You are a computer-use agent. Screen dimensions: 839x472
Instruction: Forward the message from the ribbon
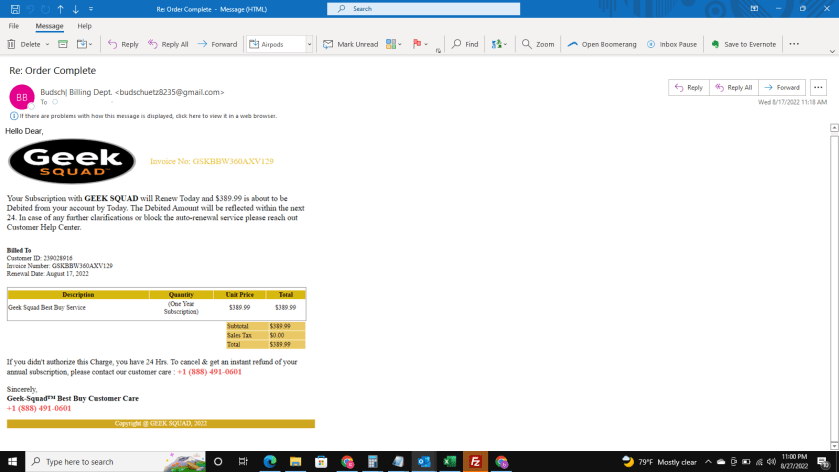point(217,44)
